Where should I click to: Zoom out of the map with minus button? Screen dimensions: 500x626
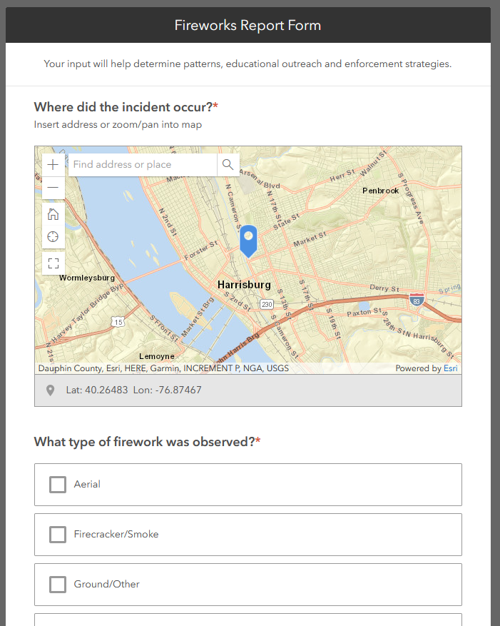(x=53, y=188)
